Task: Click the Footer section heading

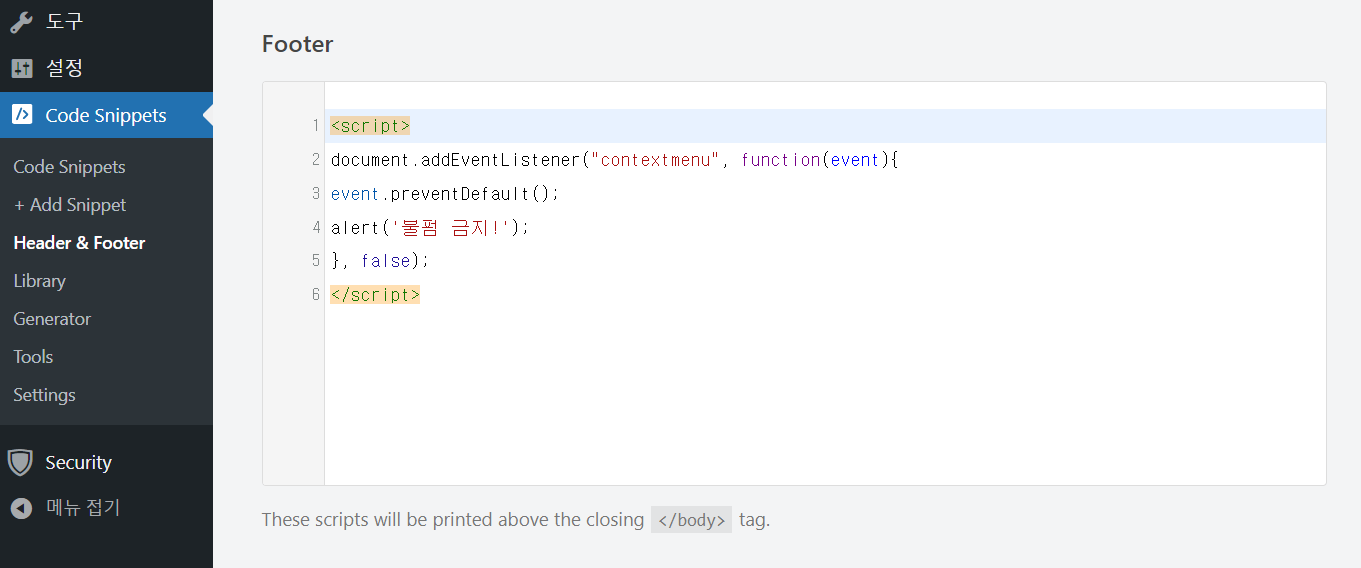Action: (x=297, y=44)
